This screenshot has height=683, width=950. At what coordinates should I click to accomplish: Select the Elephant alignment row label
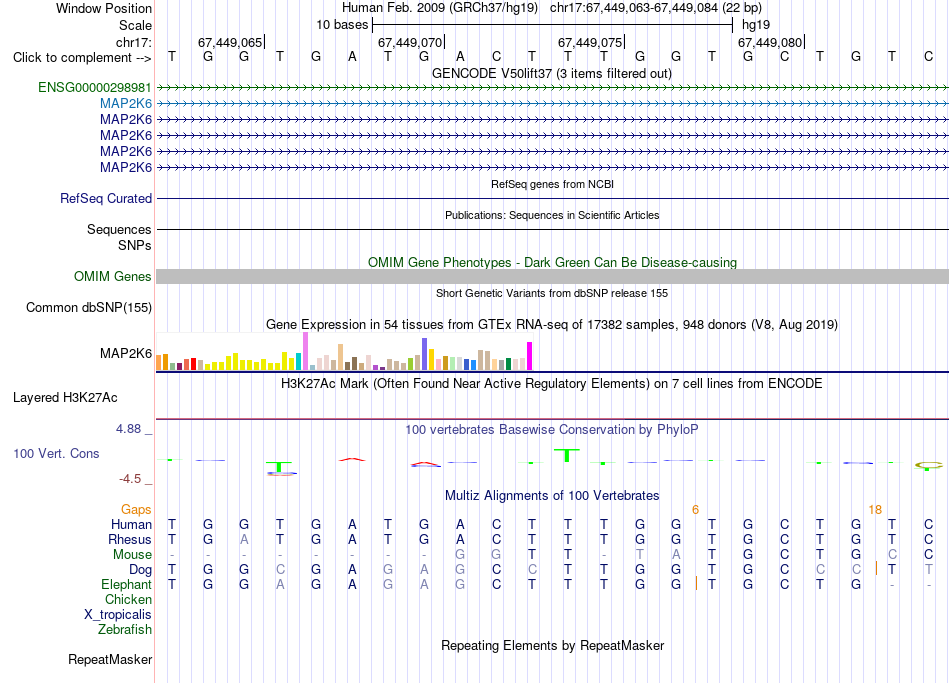coord(127,584)
